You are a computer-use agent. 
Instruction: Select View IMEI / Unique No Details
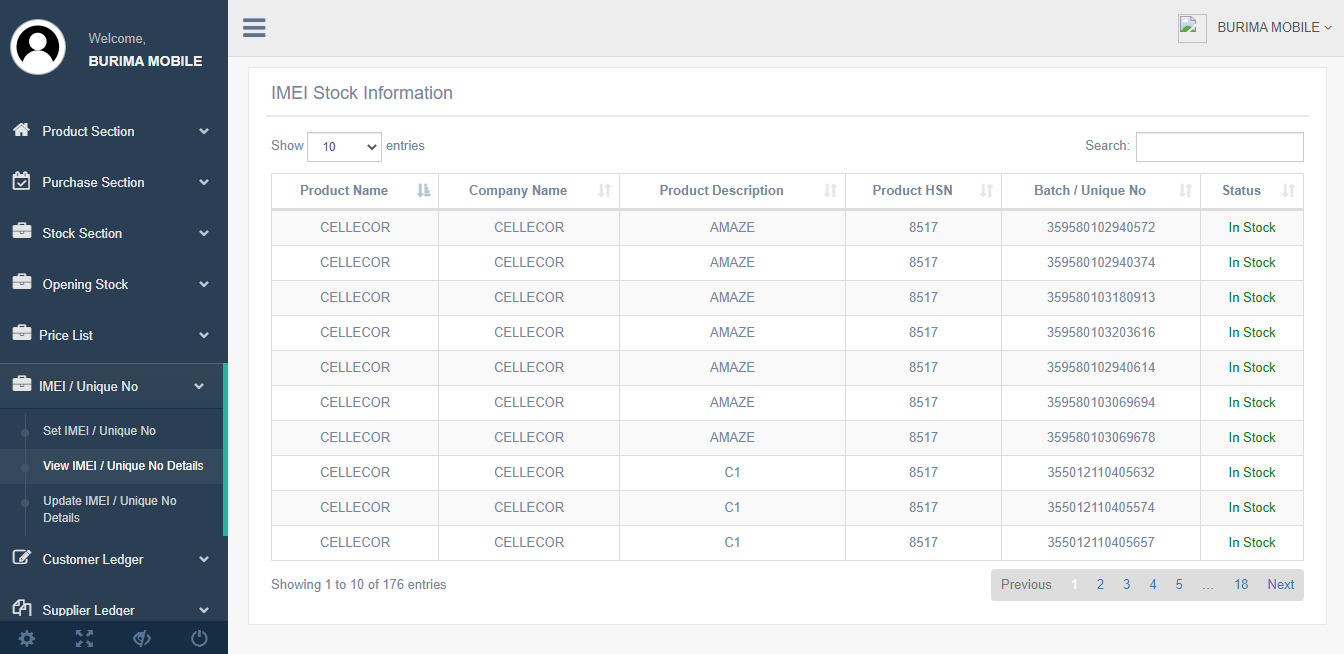click(x=123, y=466)
